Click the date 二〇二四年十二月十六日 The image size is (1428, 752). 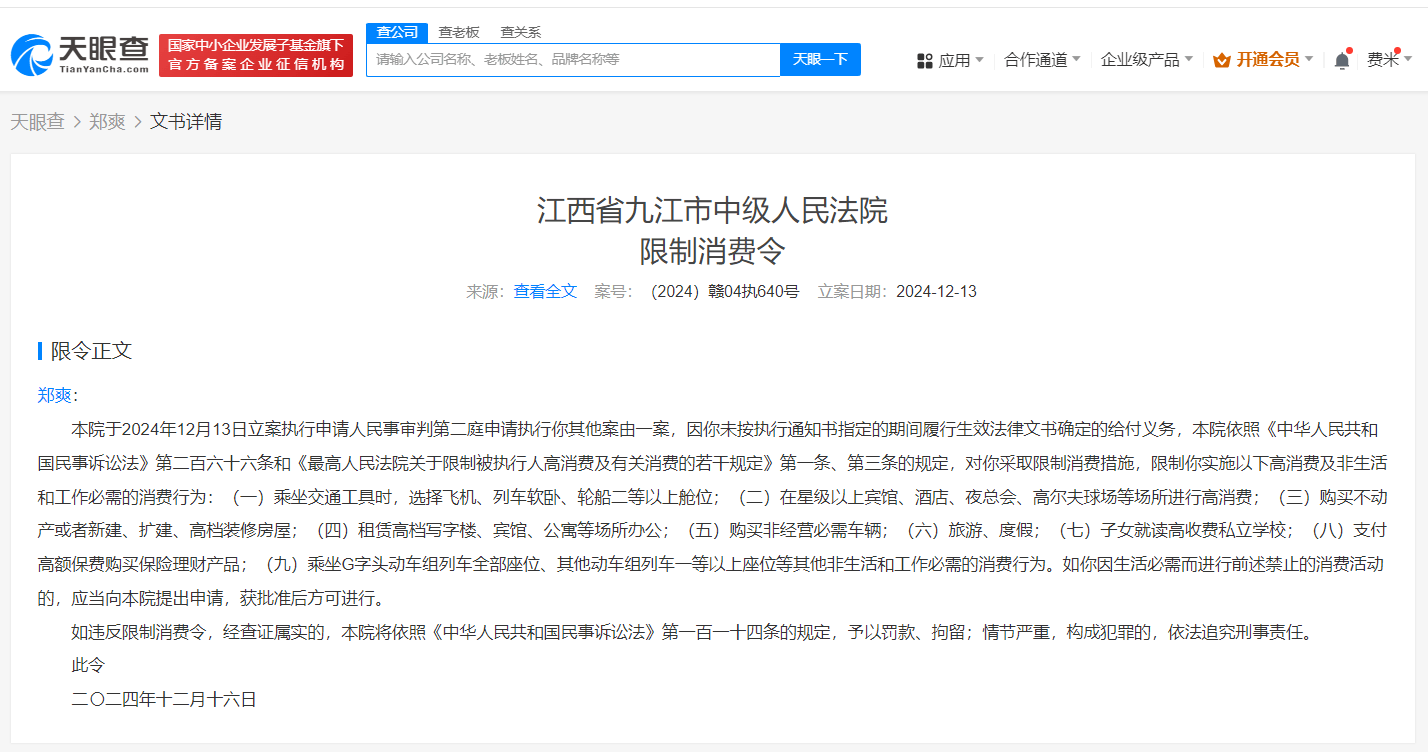[164, 699]
